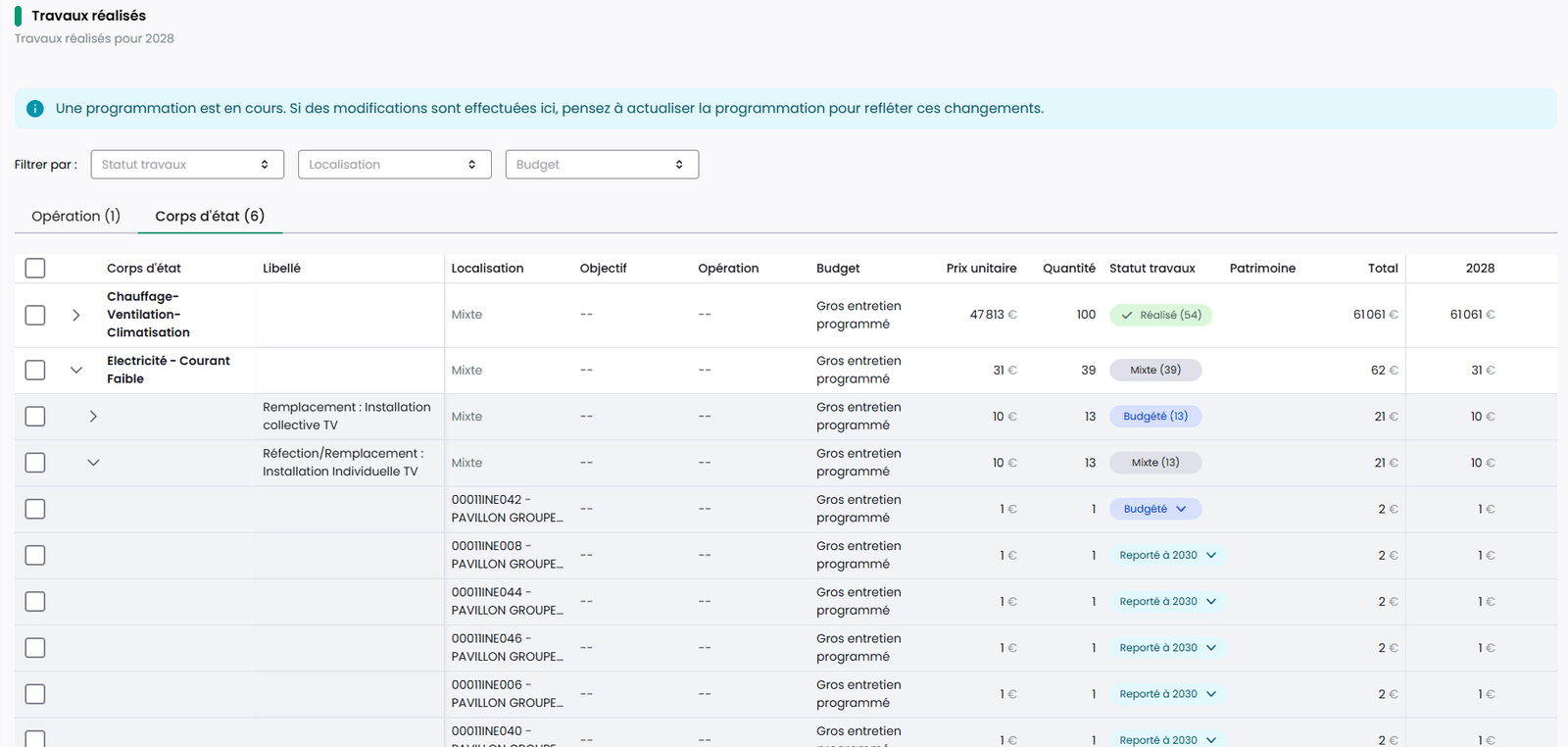Click 00011INE042 - PAVILLON GROUPE localisation cell
Viewport: 1568px width, 747px height.
click(x=507, y=509)
